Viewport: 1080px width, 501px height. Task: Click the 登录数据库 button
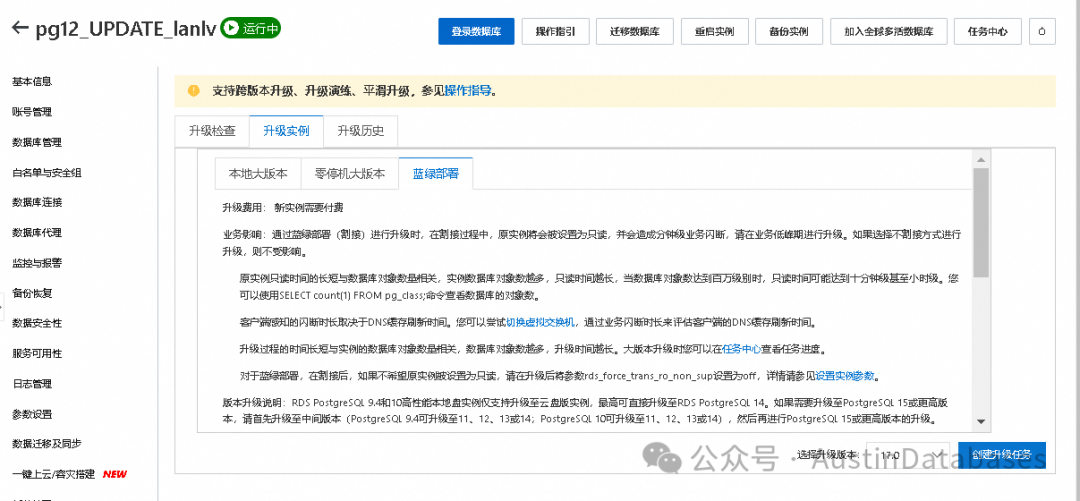coord(476,32)
